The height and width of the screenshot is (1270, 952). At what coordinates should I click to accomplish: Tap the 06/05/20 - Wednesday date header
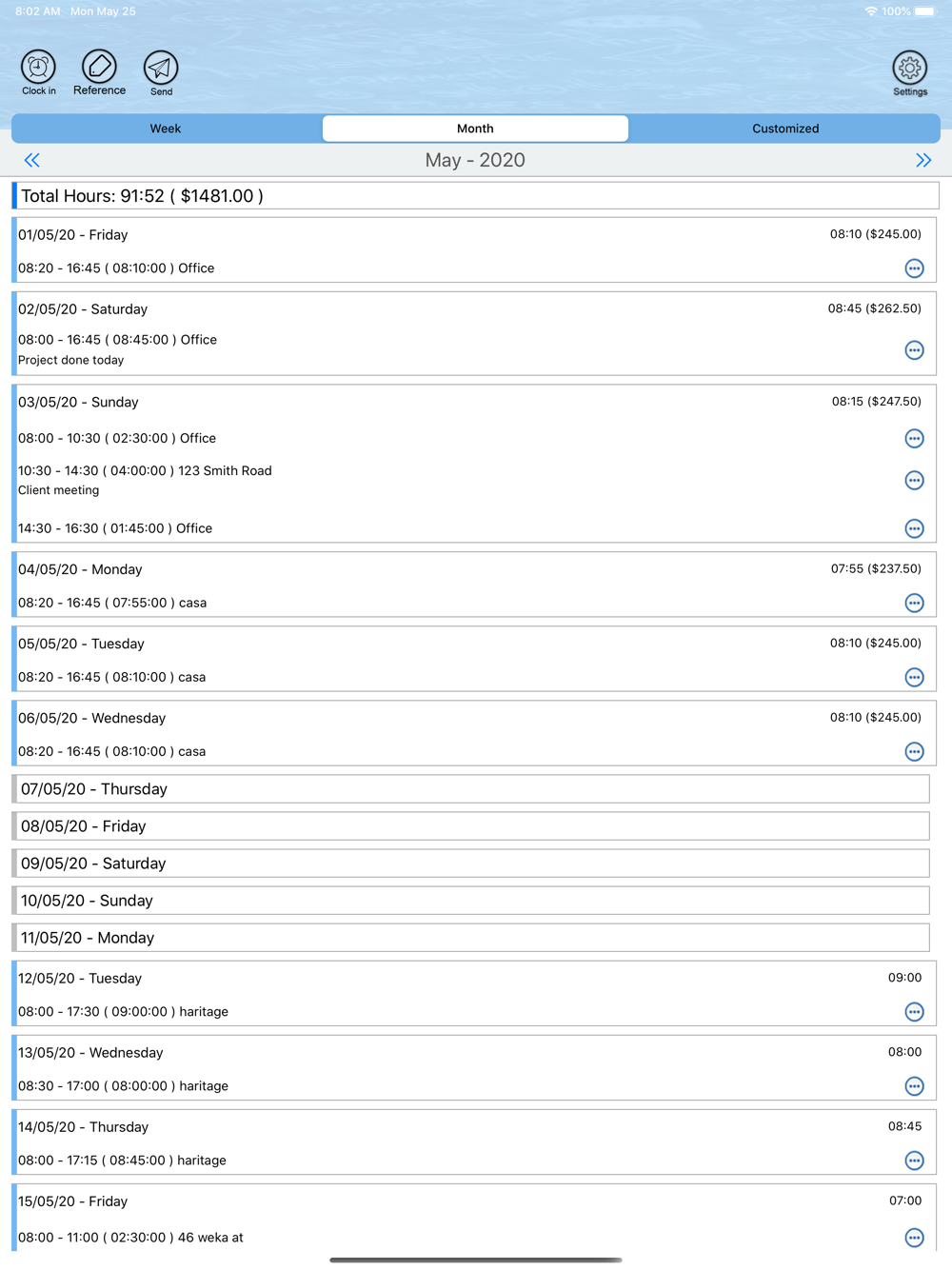[91, 718]
